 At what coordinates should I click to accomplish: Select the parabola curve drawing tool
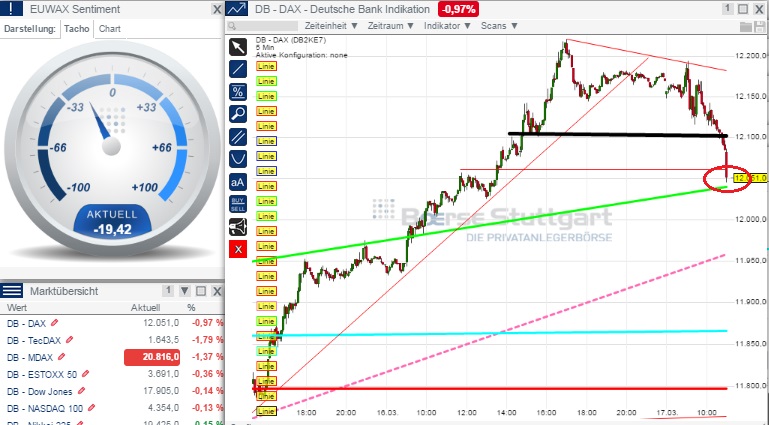point(238,159)
